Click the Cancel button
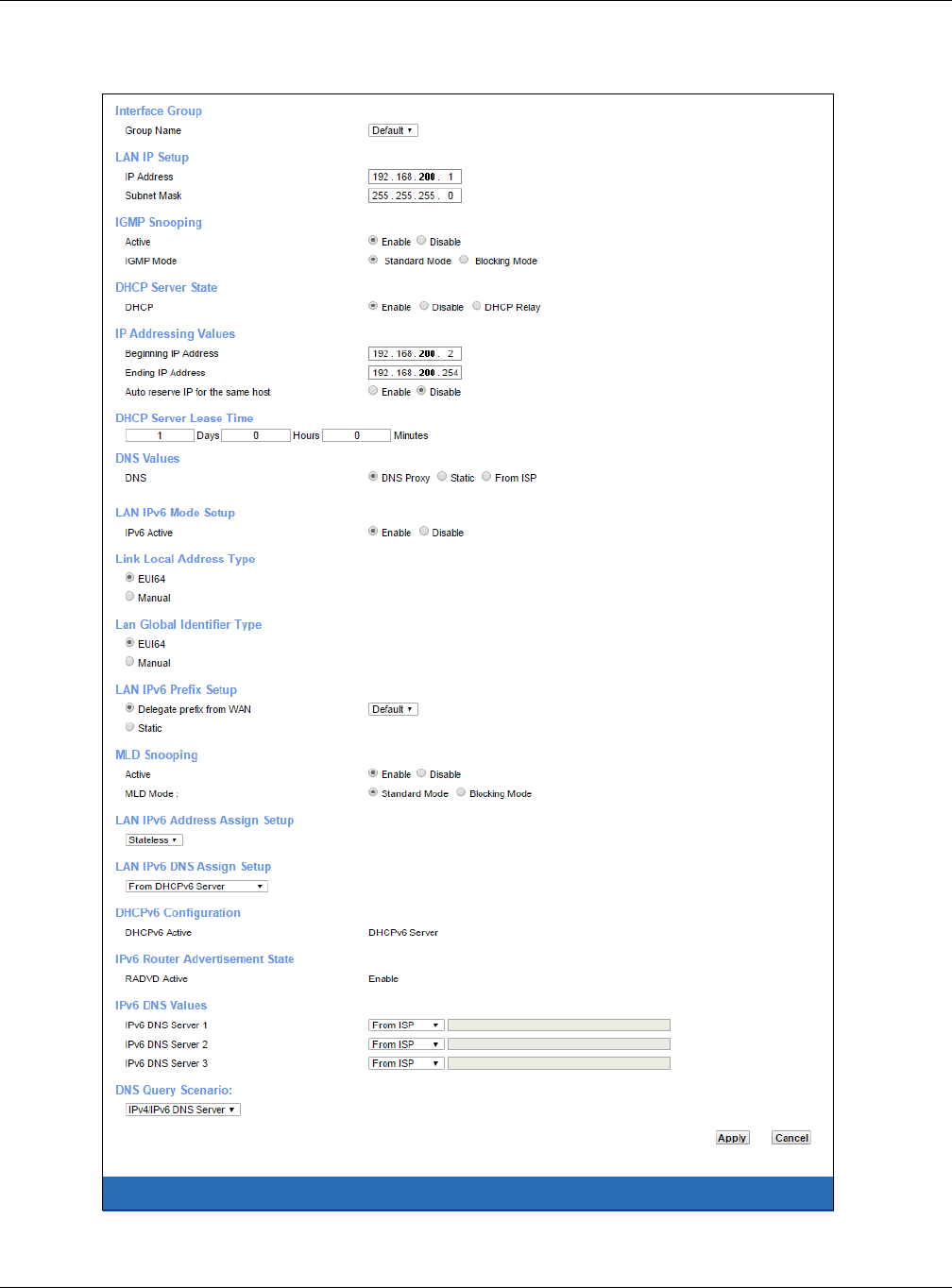Screen dimensions: 952x1288 click(x=791, y=1138)
